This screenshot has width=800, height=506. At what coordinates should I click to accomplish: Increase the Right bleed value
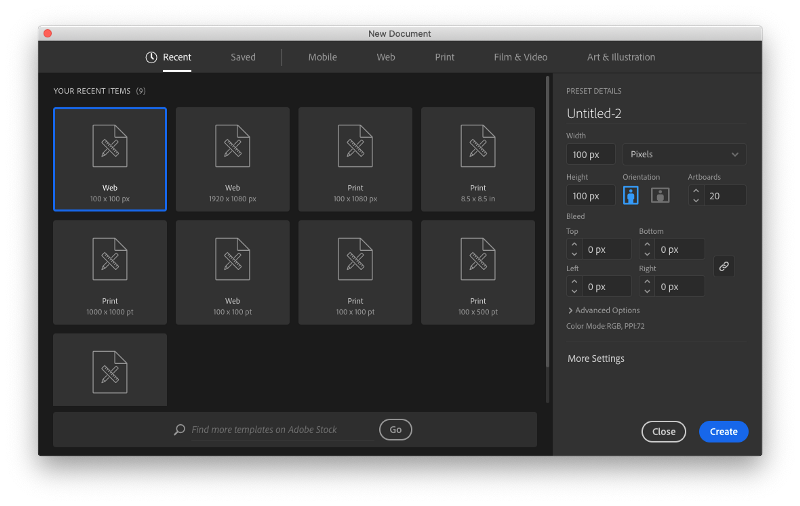647,282
